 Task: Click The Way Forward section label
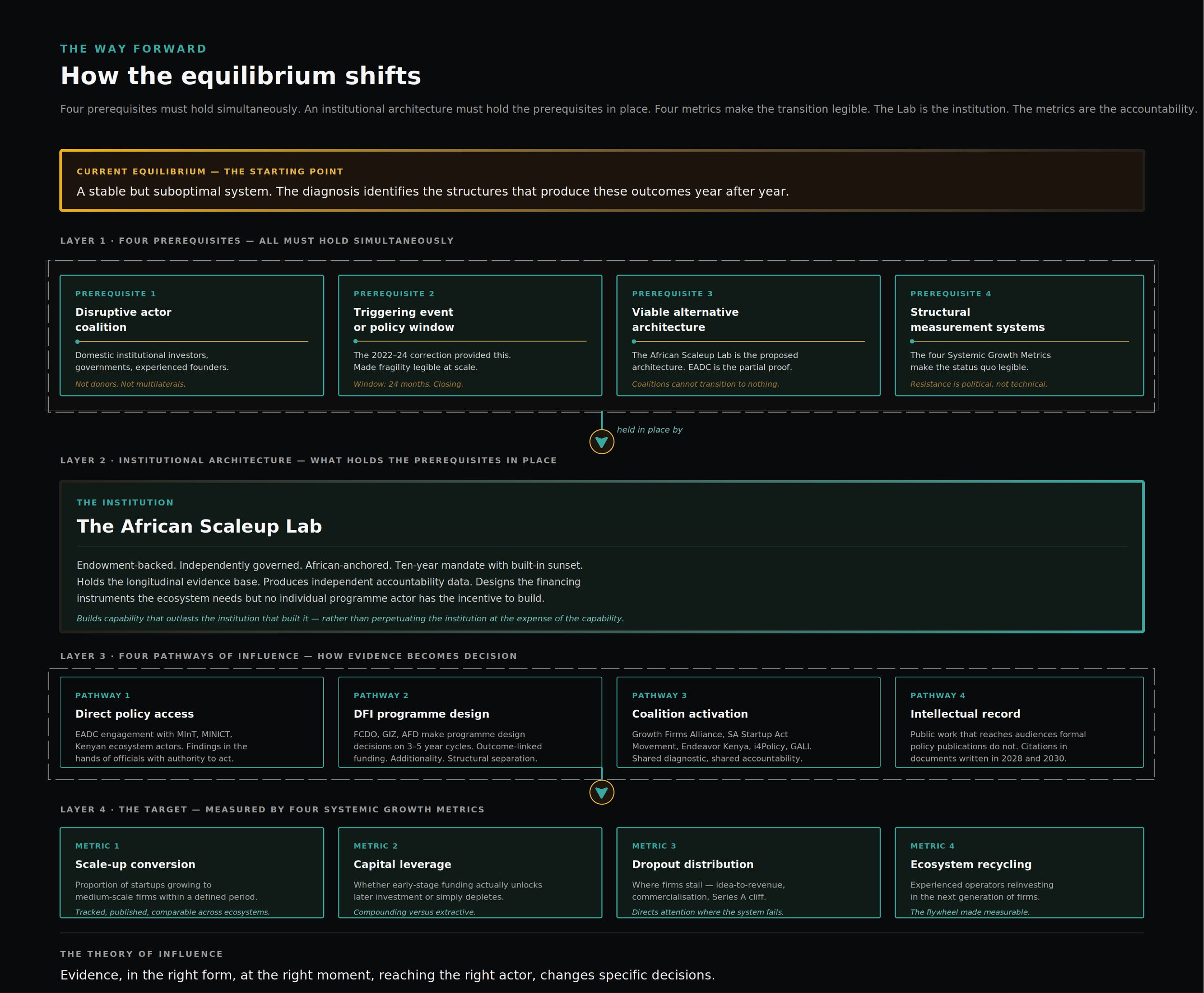coord(133,49)
